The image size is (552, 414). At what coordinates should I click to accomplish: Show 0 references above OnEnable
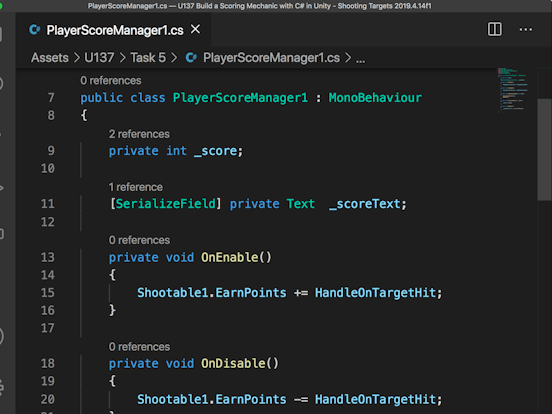139,240
